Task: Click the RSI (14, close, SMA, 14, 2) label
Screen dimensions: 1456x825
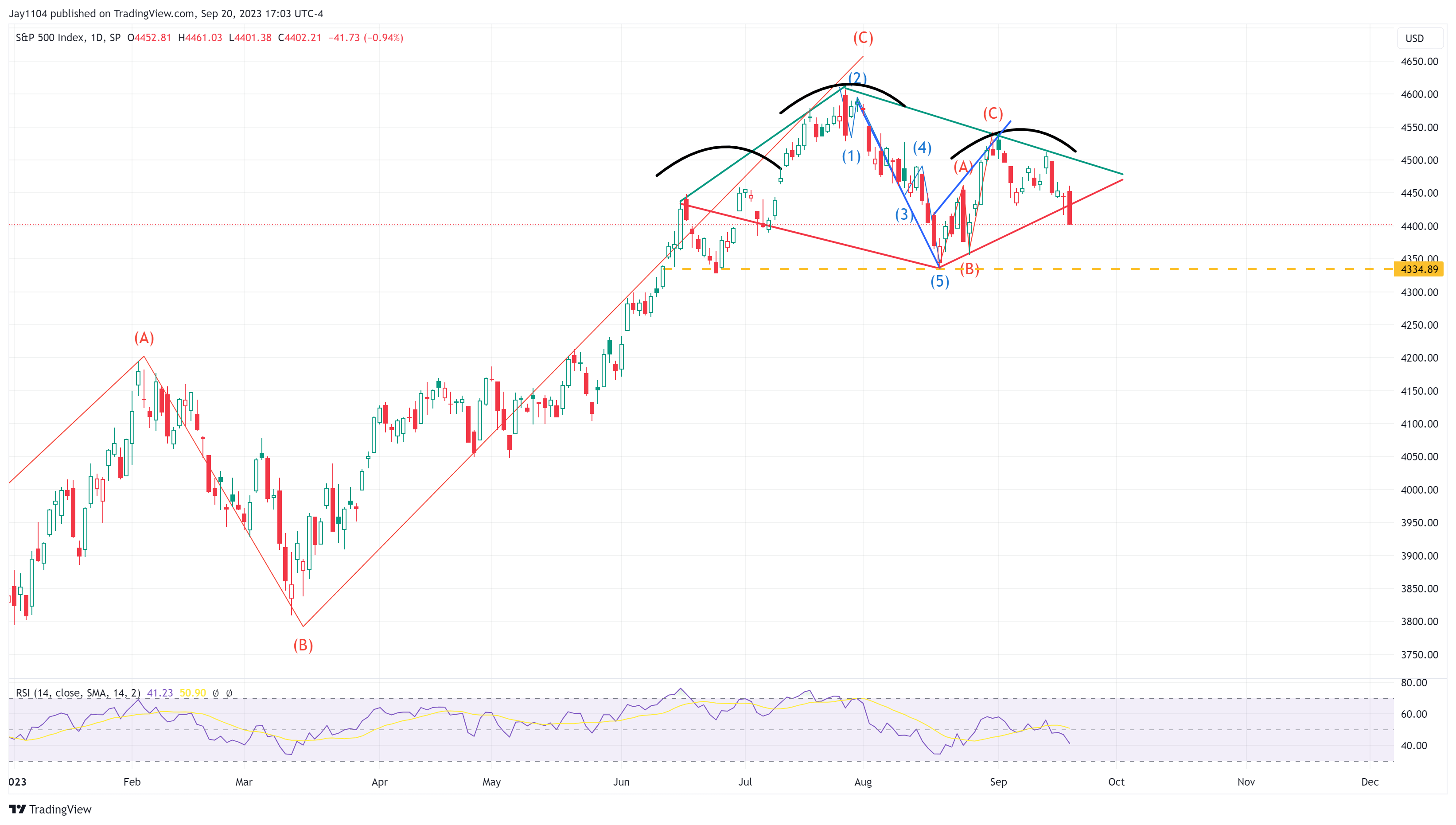Action: click(x=78, y=693)
